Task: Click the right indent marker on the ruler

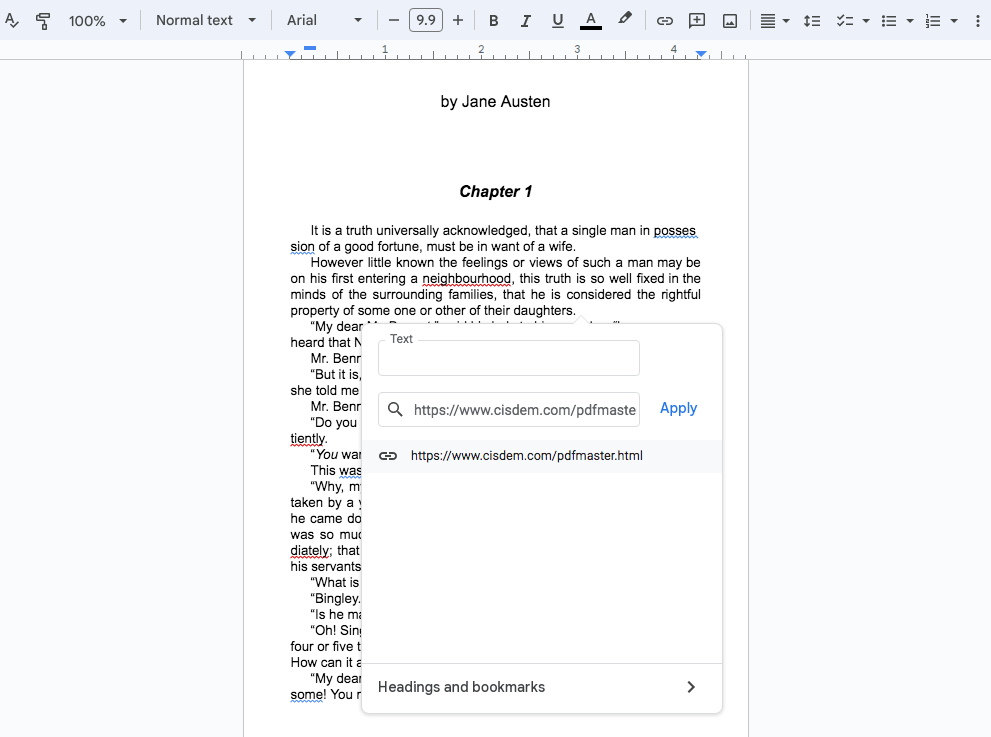Action: pos(701,54)
